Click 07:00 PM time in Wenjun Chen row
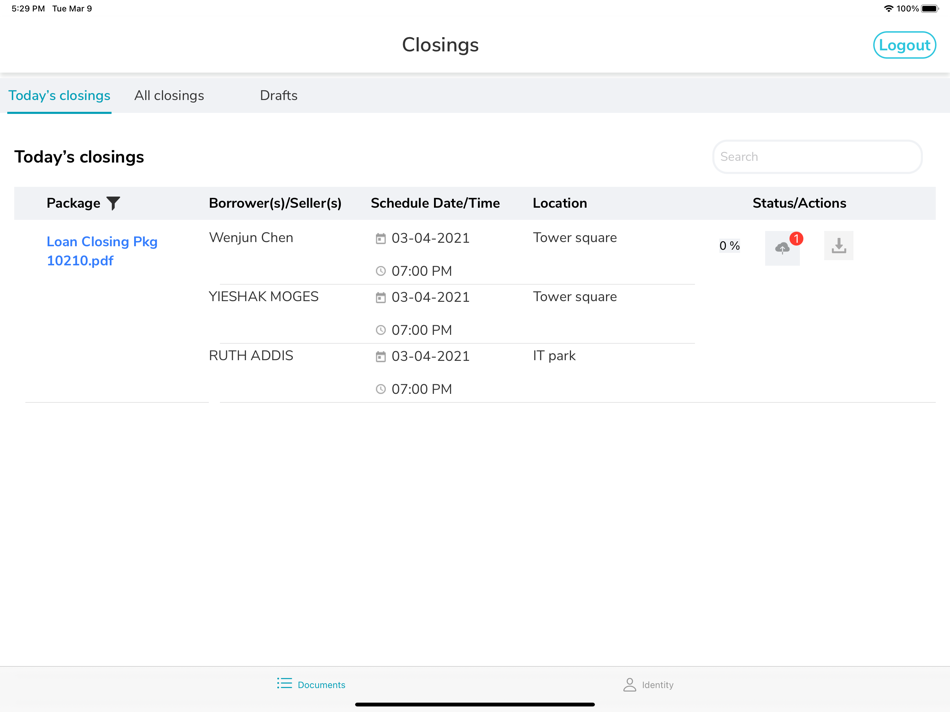This screenshot has height=712, width=950. 422,271
